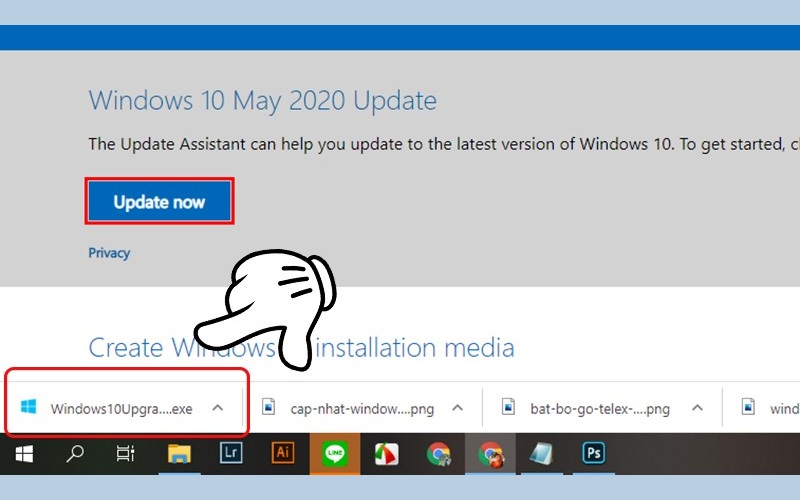Switch to active Chrome window in taskbar

(x=490, y=454)
